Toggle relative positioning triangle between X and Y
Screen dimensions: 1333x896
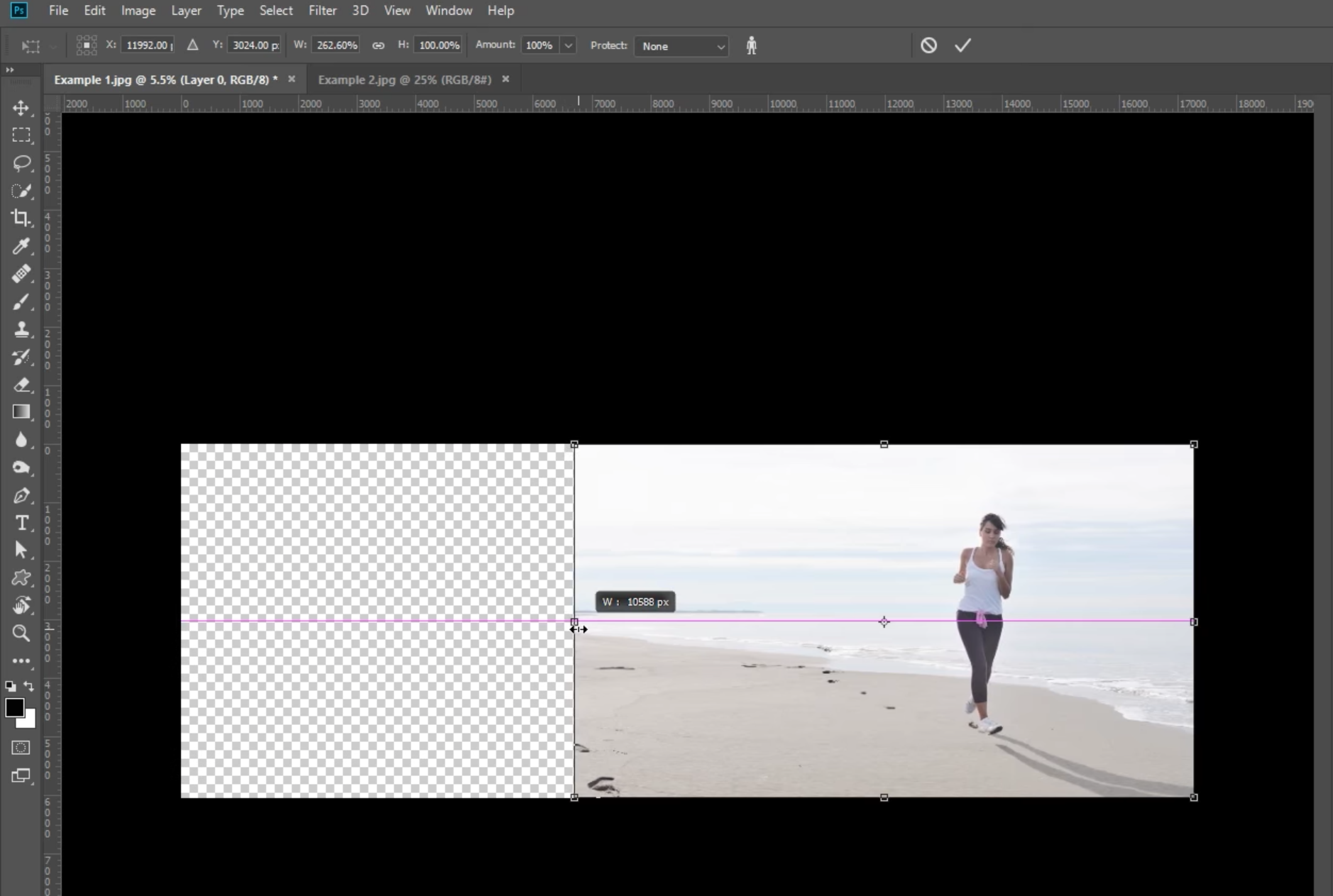pos(192,45)
